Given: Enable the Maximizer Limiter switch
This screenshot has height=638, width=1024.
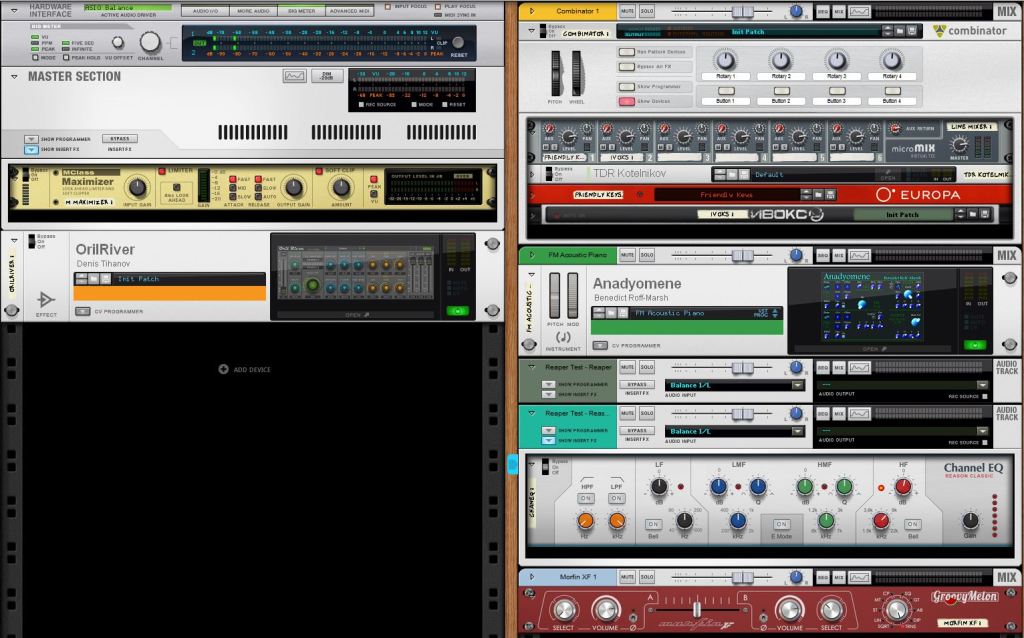Looking at the screenshot, I should (162, 171).
